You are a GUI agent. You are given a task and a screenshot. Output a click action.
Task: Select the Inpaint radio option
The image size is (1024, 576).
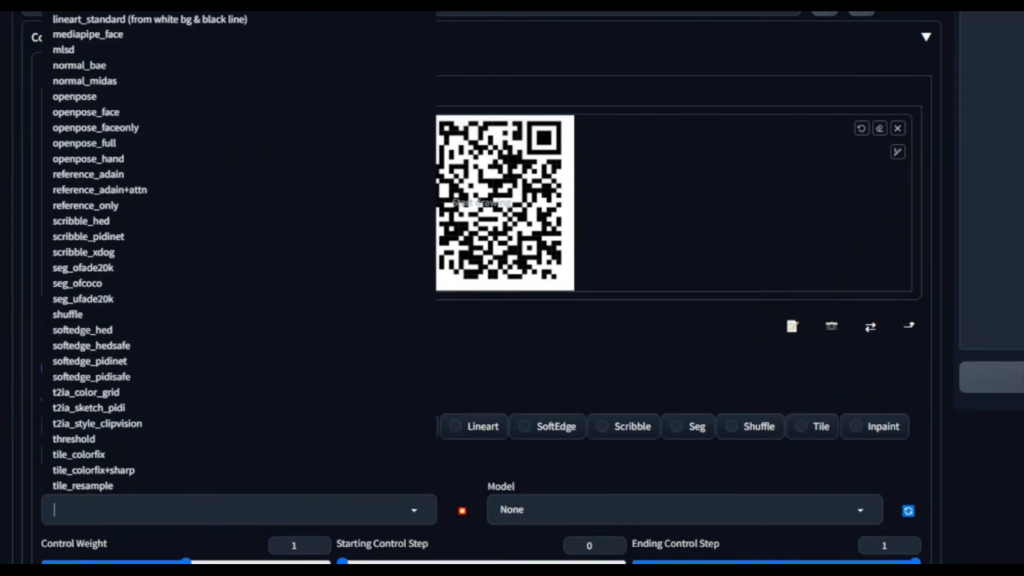click(875, 426)
